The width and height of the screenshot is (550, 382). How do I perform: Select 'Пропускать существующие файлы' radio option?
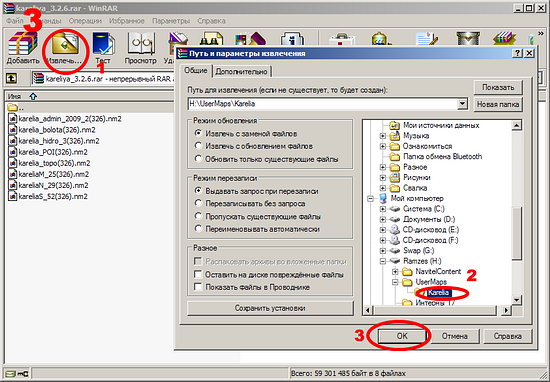[x=199, y=216]
